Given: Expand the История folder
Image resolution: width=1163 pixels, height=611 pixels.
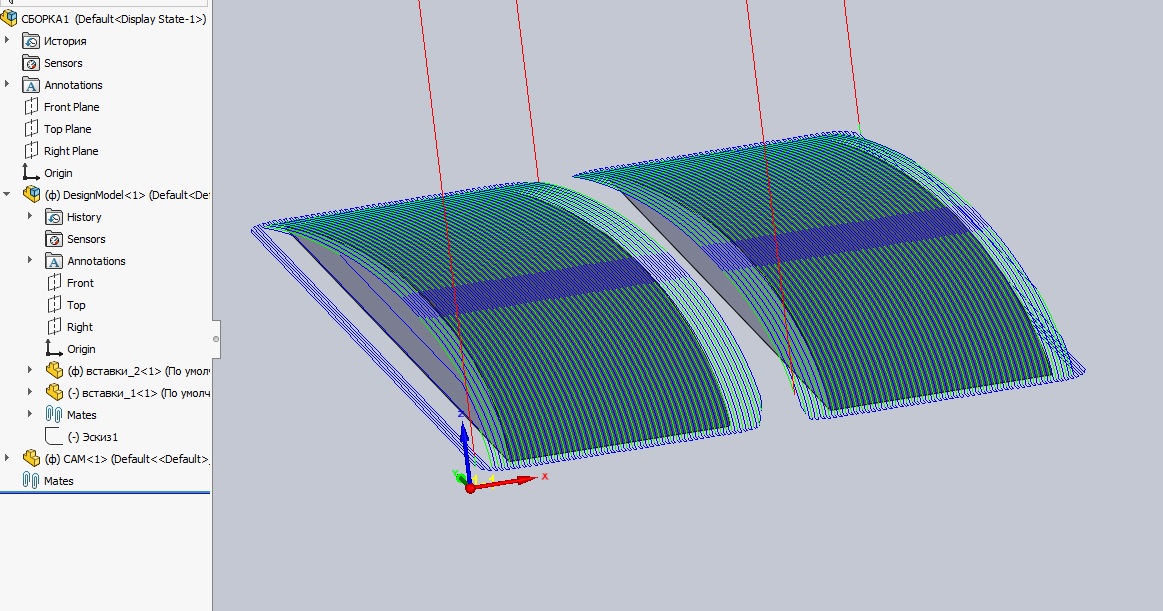Looking at the screenshot, I should [x=7, y=40].
